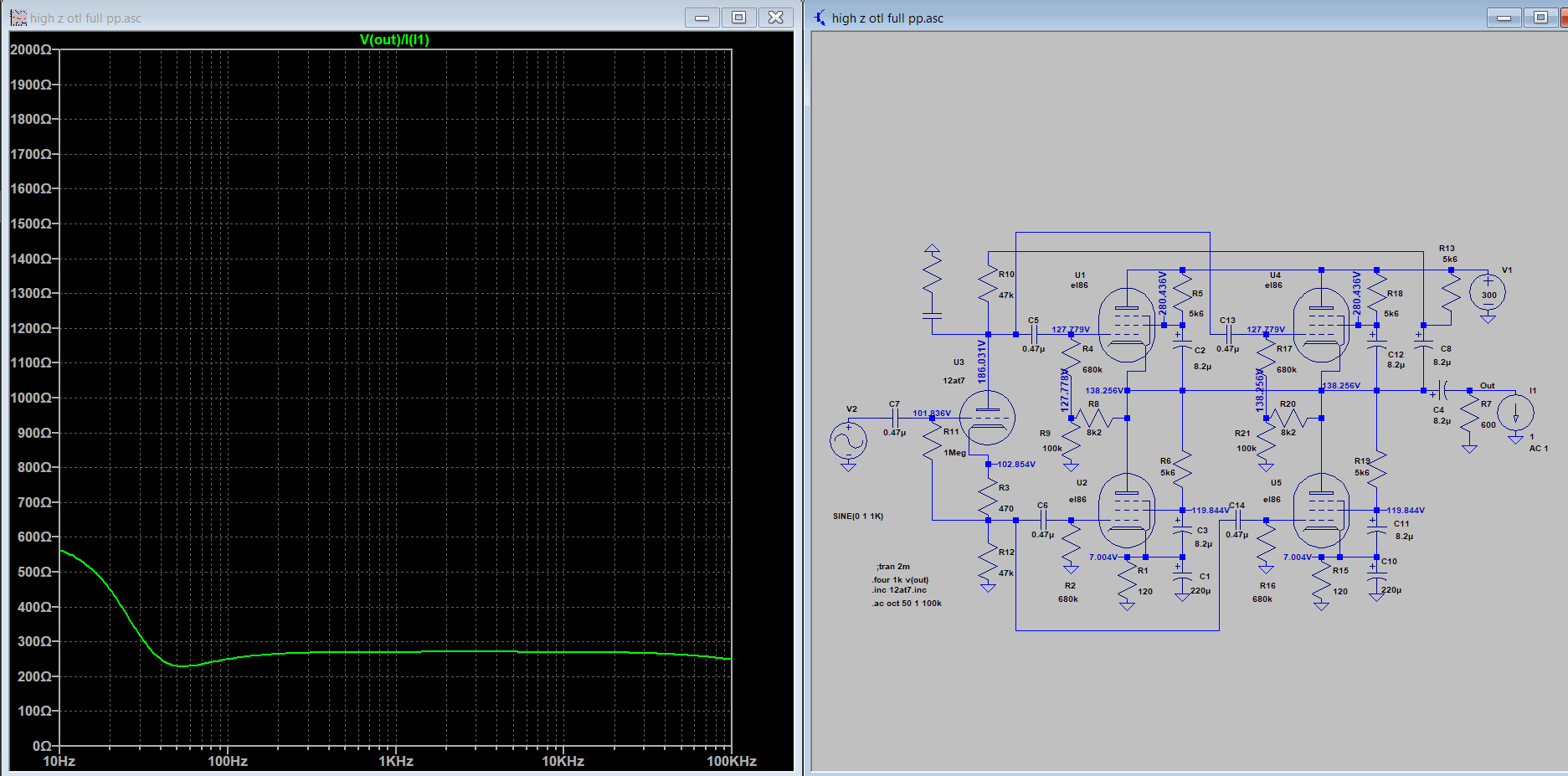Minimize the plot window
The image size is (1568, 776).
point(702,18)
